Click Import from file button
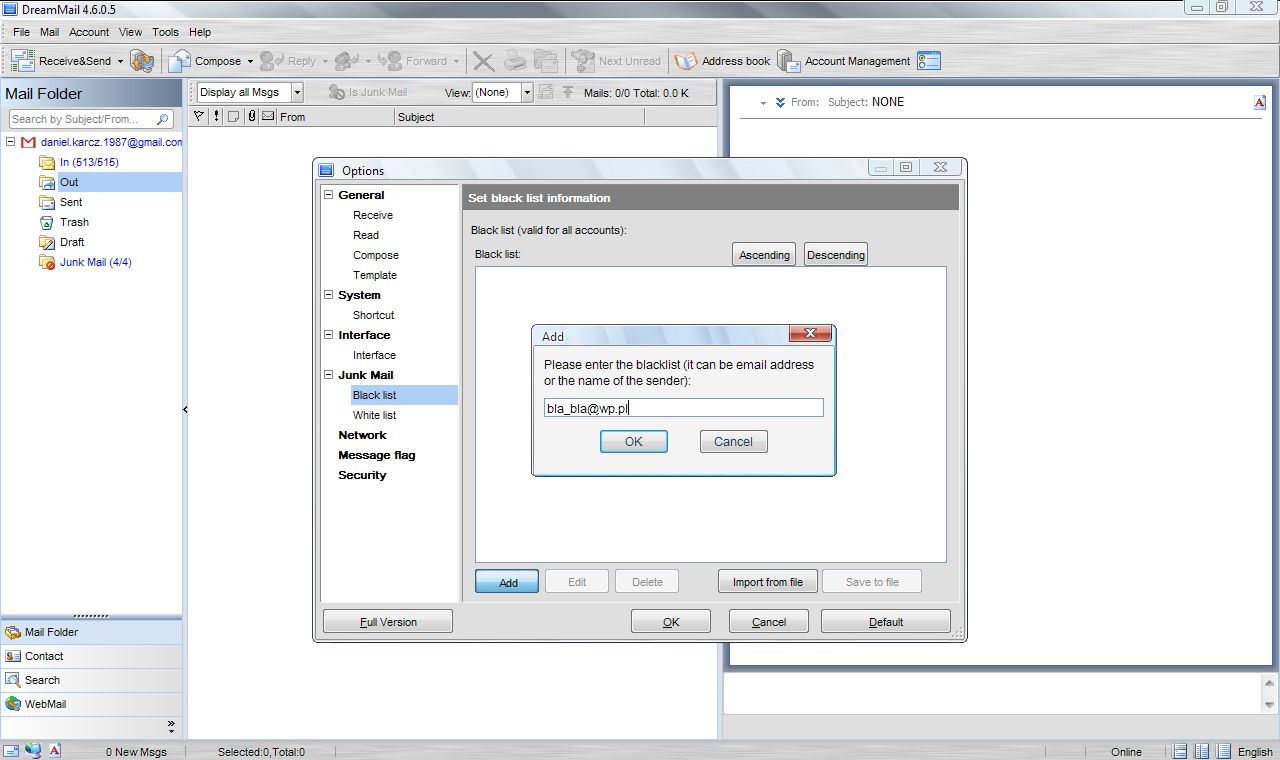 click(x=768, y=581)
